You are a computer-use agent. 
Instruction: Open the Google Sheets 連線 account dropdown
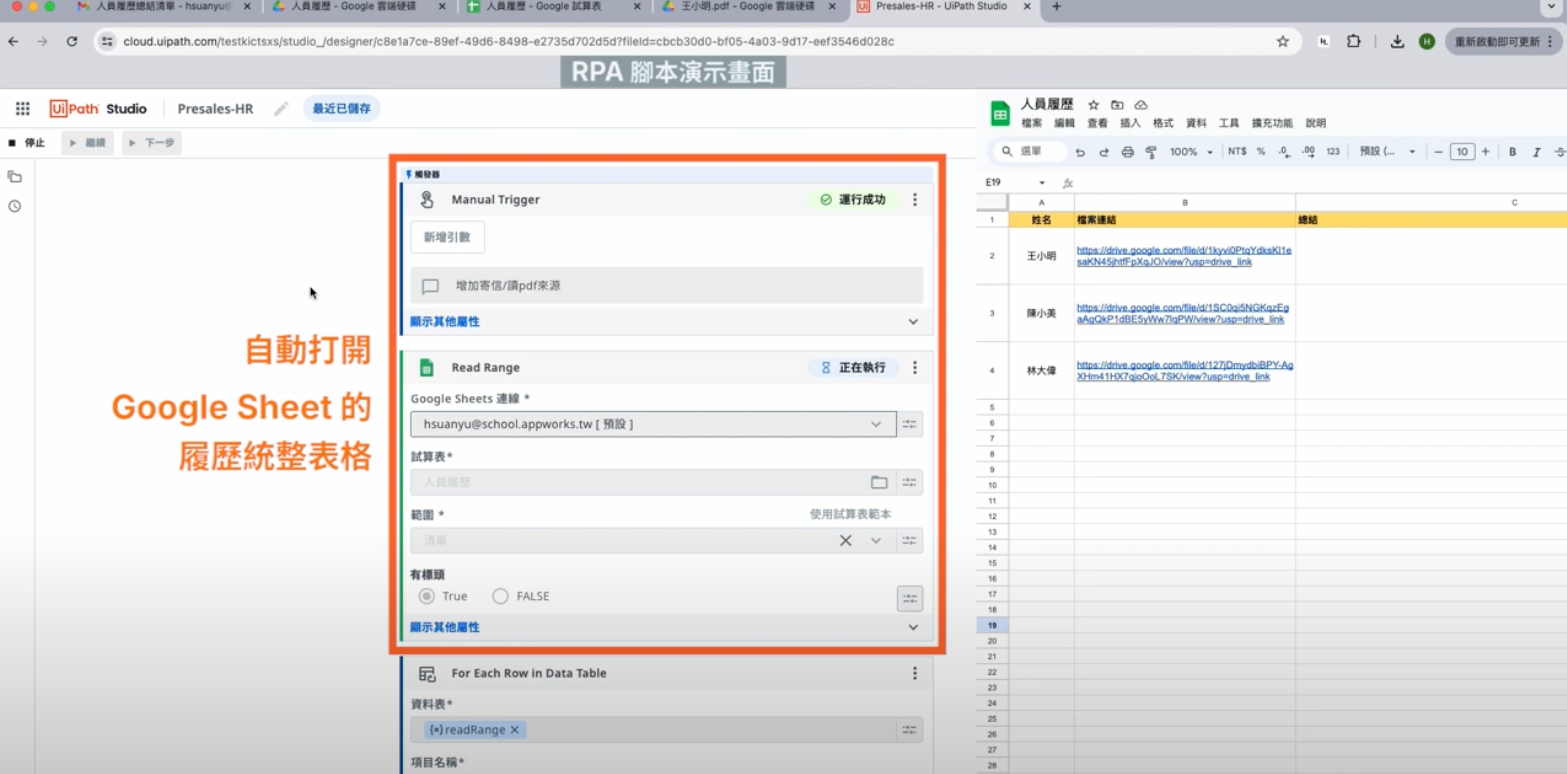point(876,424)
